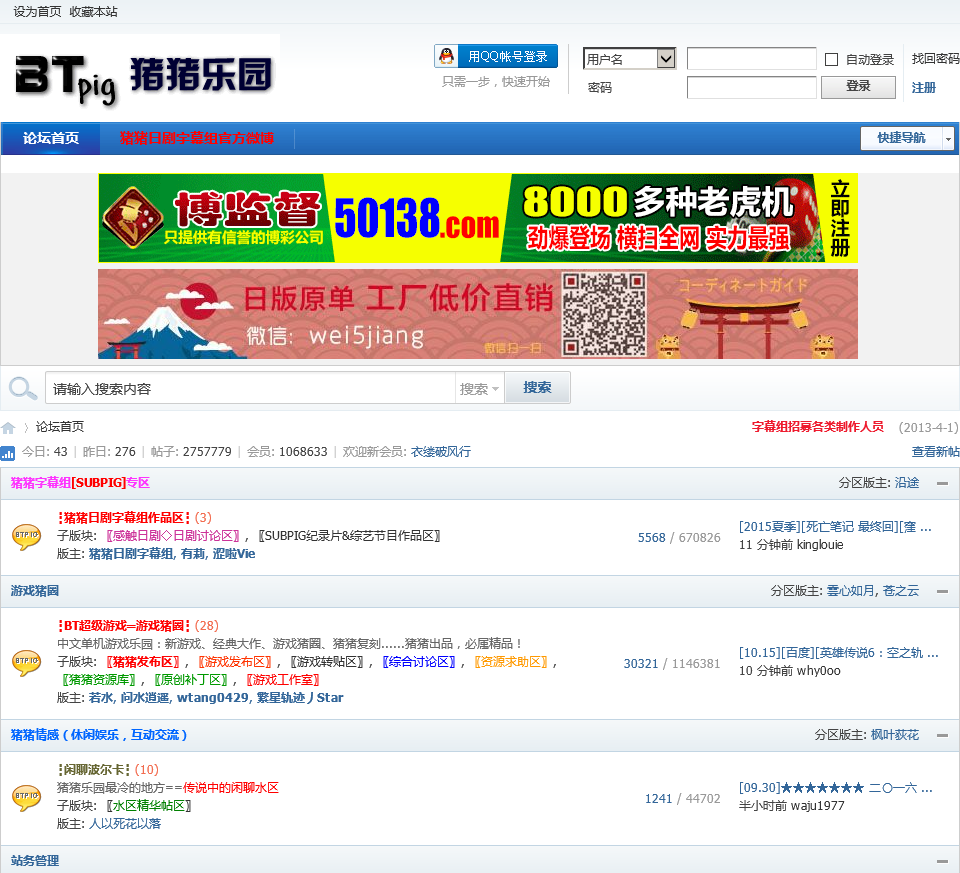Open 猪猪日剧字幕组官方微博 nav item
Viewport: 960px width, 873px height.
click(197, 138)
